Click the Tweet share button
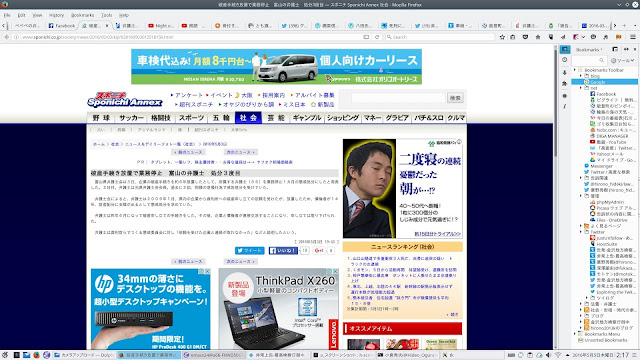Viewport: 640px width, 360px height. pyautogui.click(x=249, y=251)
